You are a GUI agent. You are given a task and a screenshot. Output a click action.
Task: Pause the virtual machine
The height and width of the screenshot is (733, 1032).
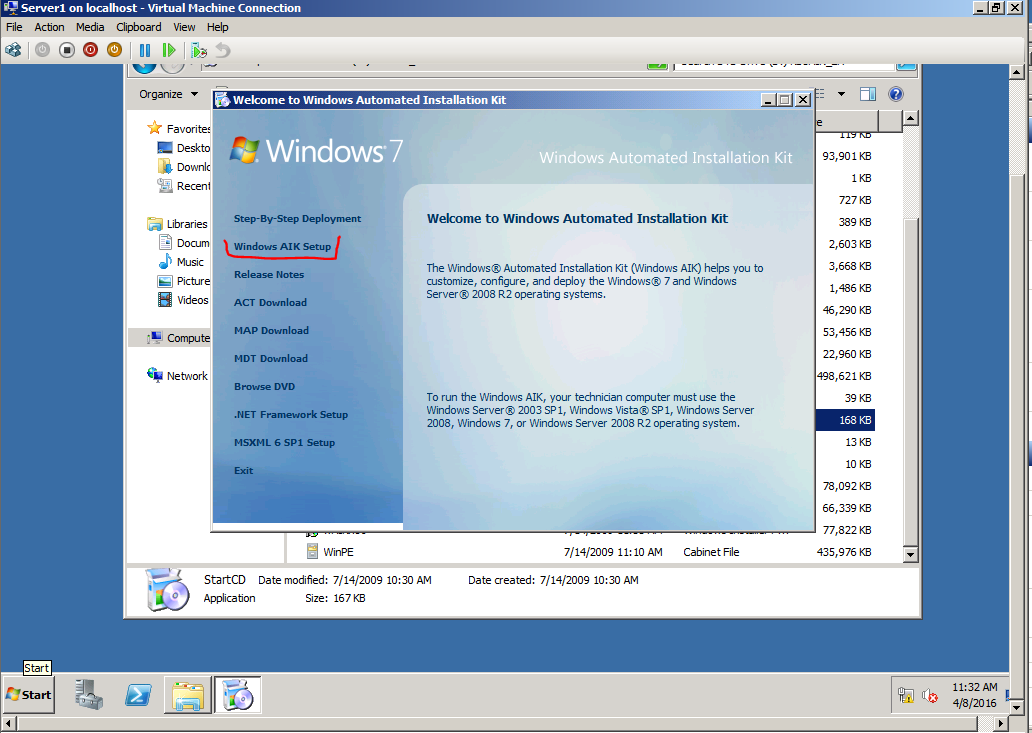[145, 50]
